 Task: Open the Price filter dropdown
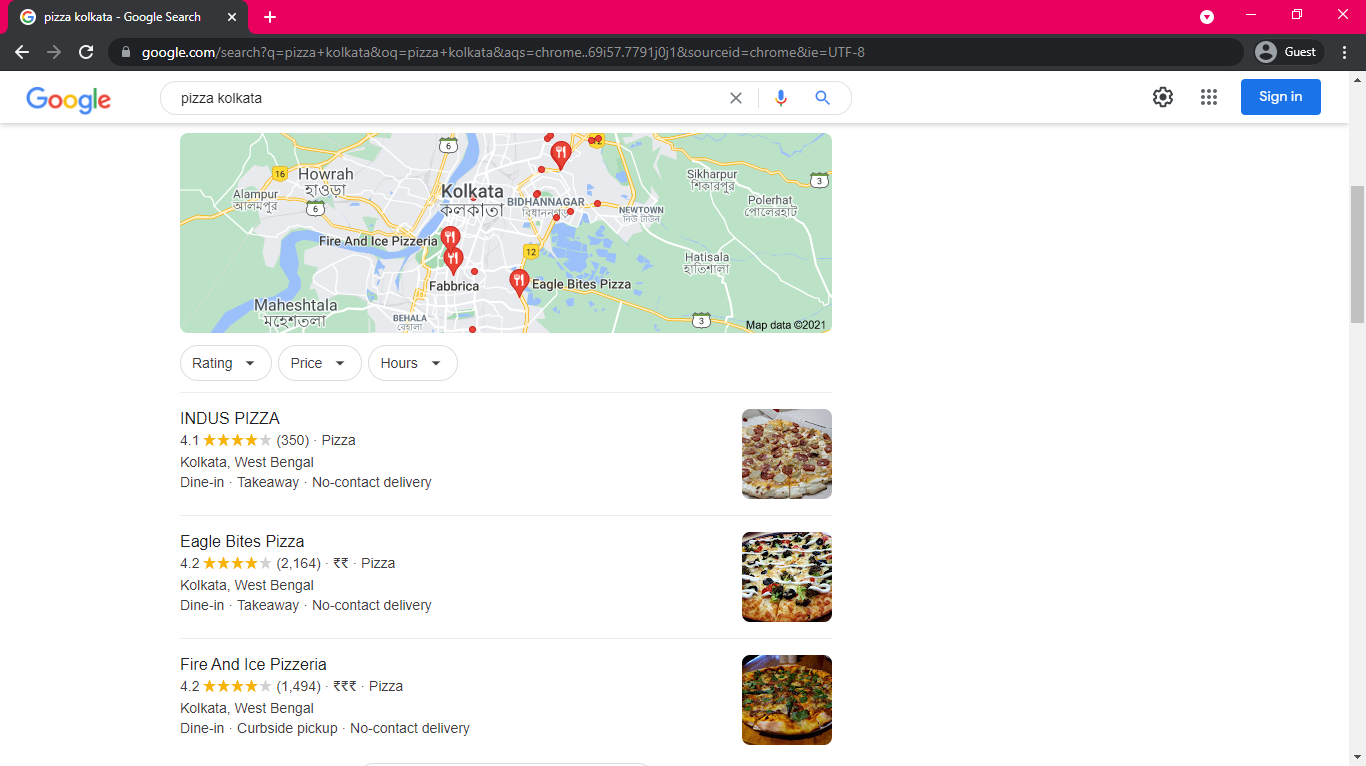[319, 363]
